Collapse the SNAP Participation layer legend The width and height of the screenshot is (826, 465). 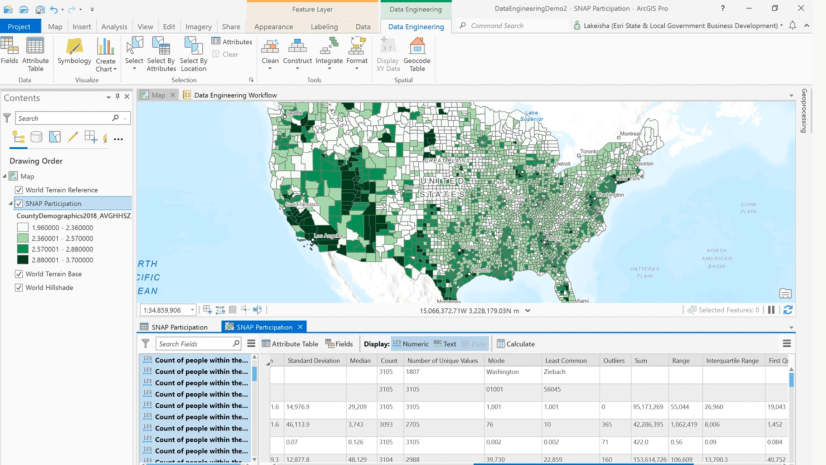point(11,203)
